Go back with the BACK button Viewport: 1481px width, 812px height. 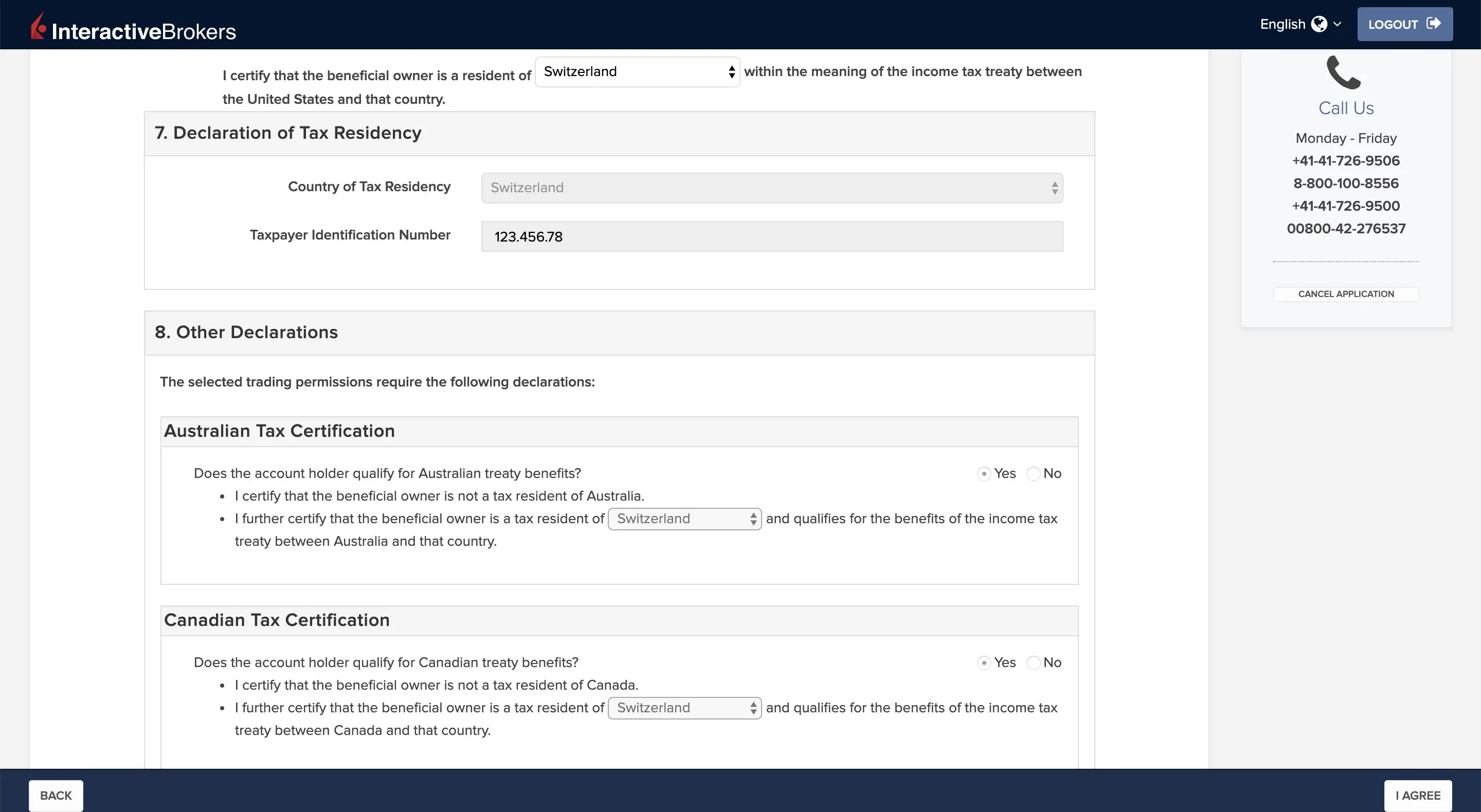(56, 796)
